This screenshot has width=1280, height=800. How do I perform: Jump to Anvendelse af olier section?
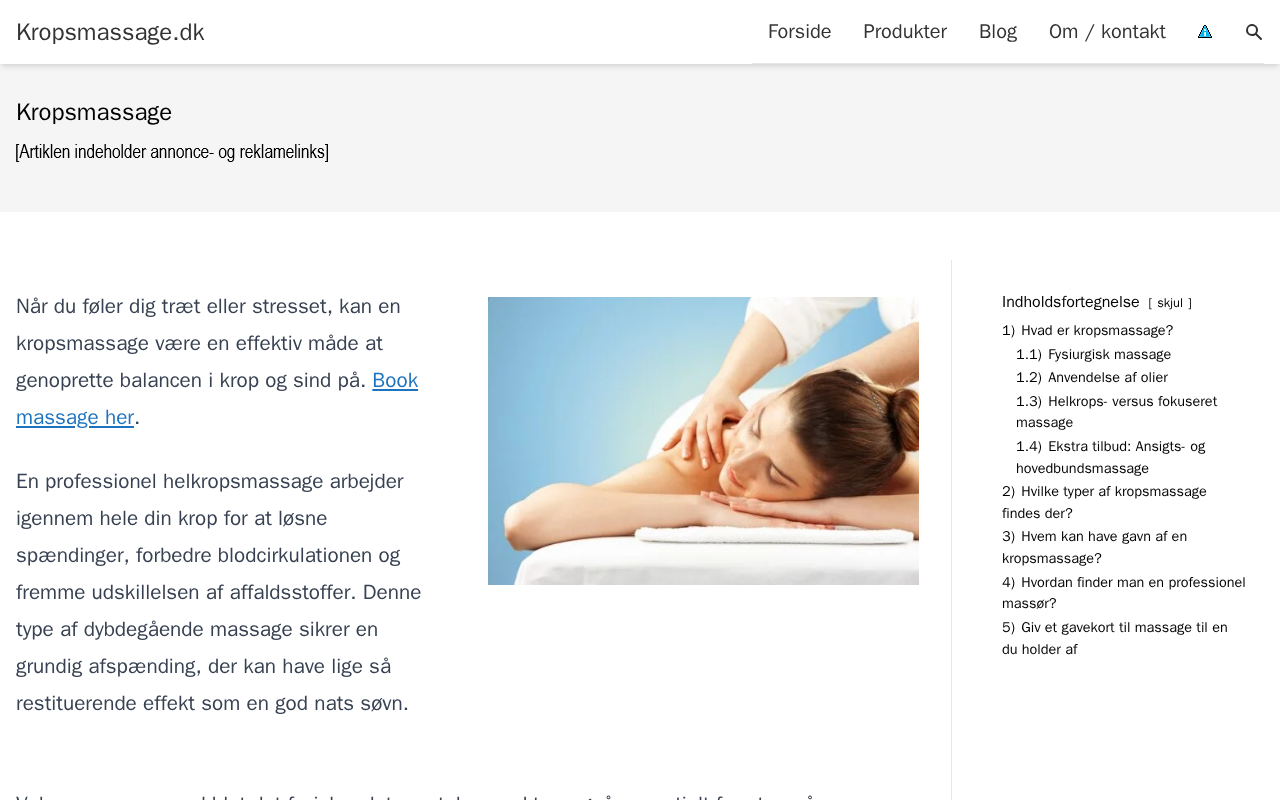(1092, 378)
